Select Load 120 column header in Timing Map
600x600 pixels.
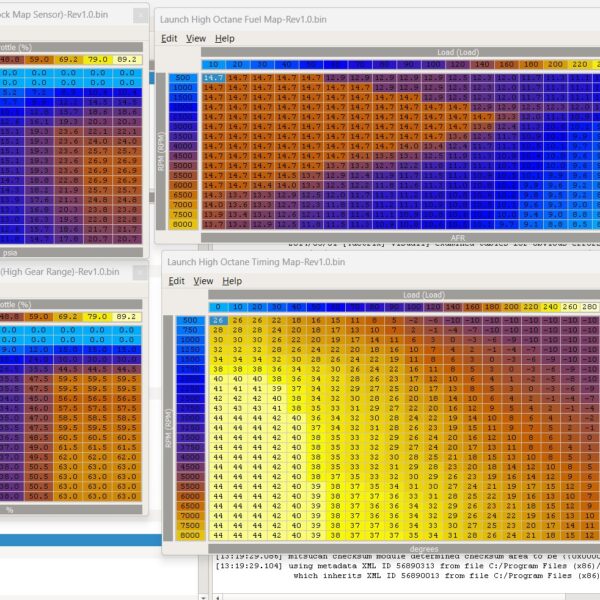click(434, 307)
